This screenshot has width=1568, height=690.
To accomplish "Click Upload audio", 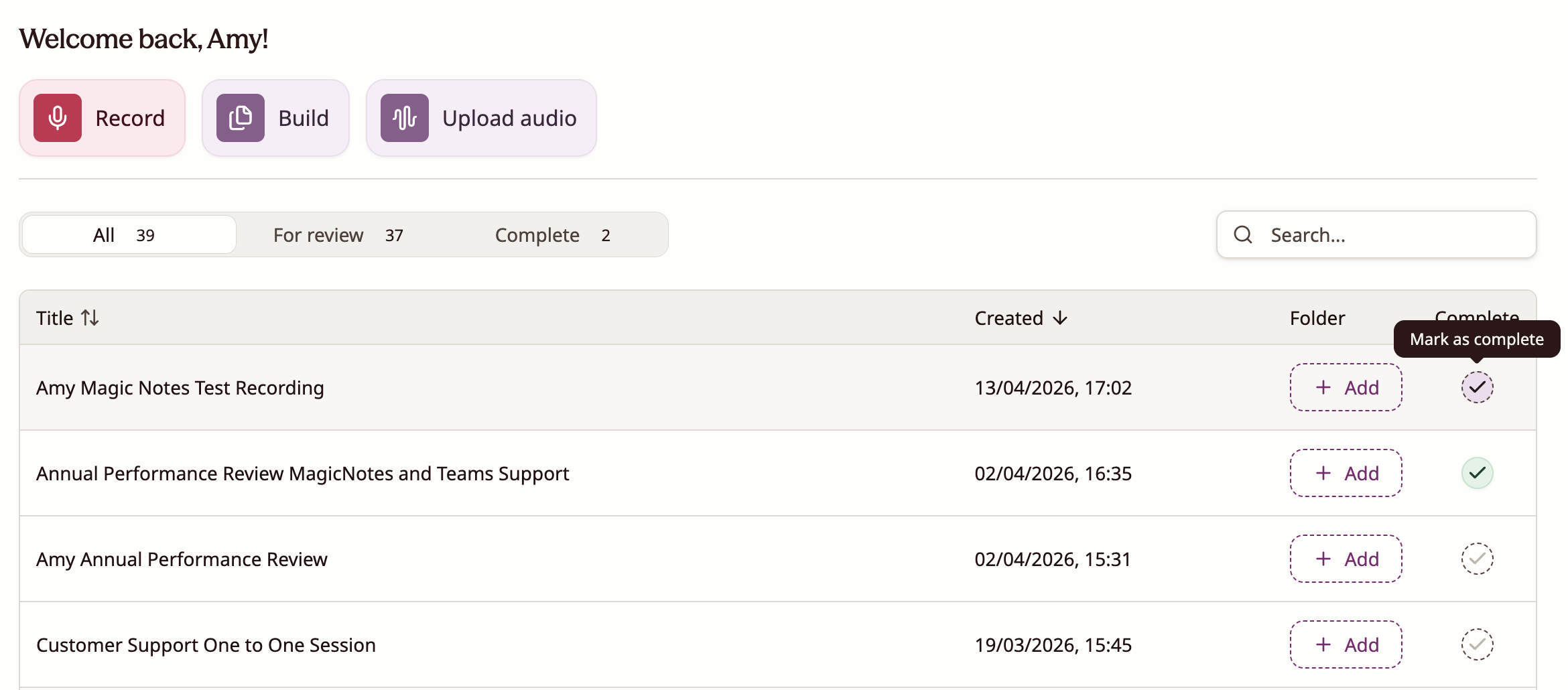I will 480,118.
